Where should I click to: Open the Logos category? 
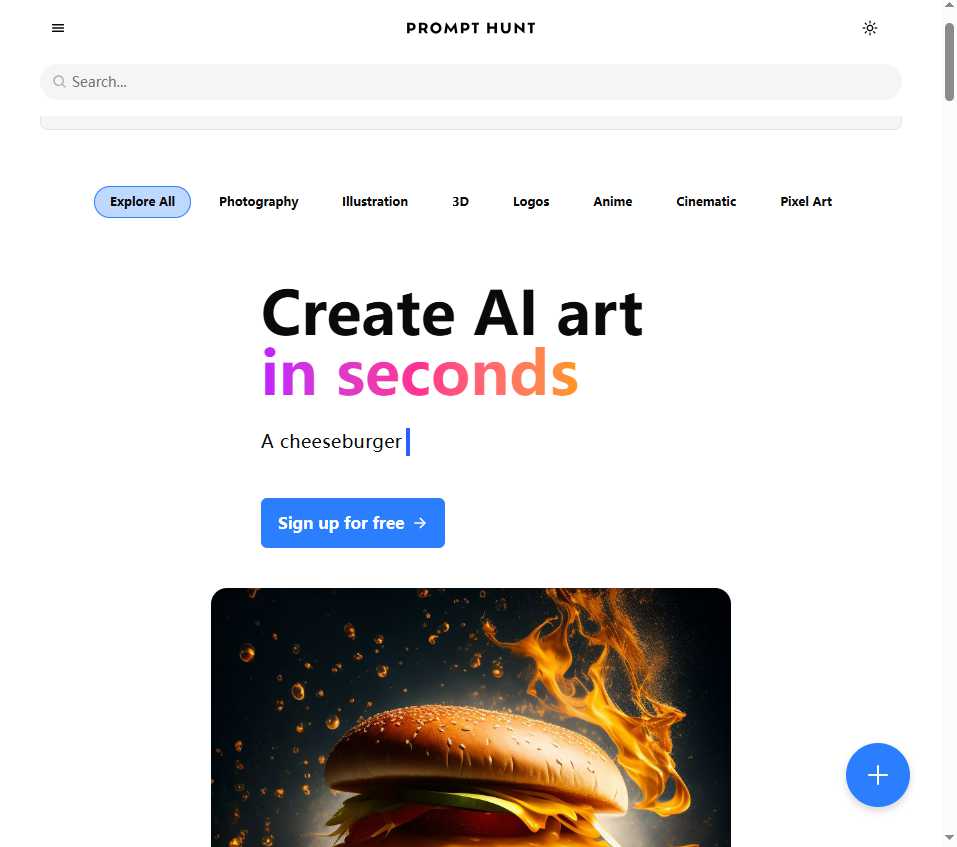[x=531, y=202]
